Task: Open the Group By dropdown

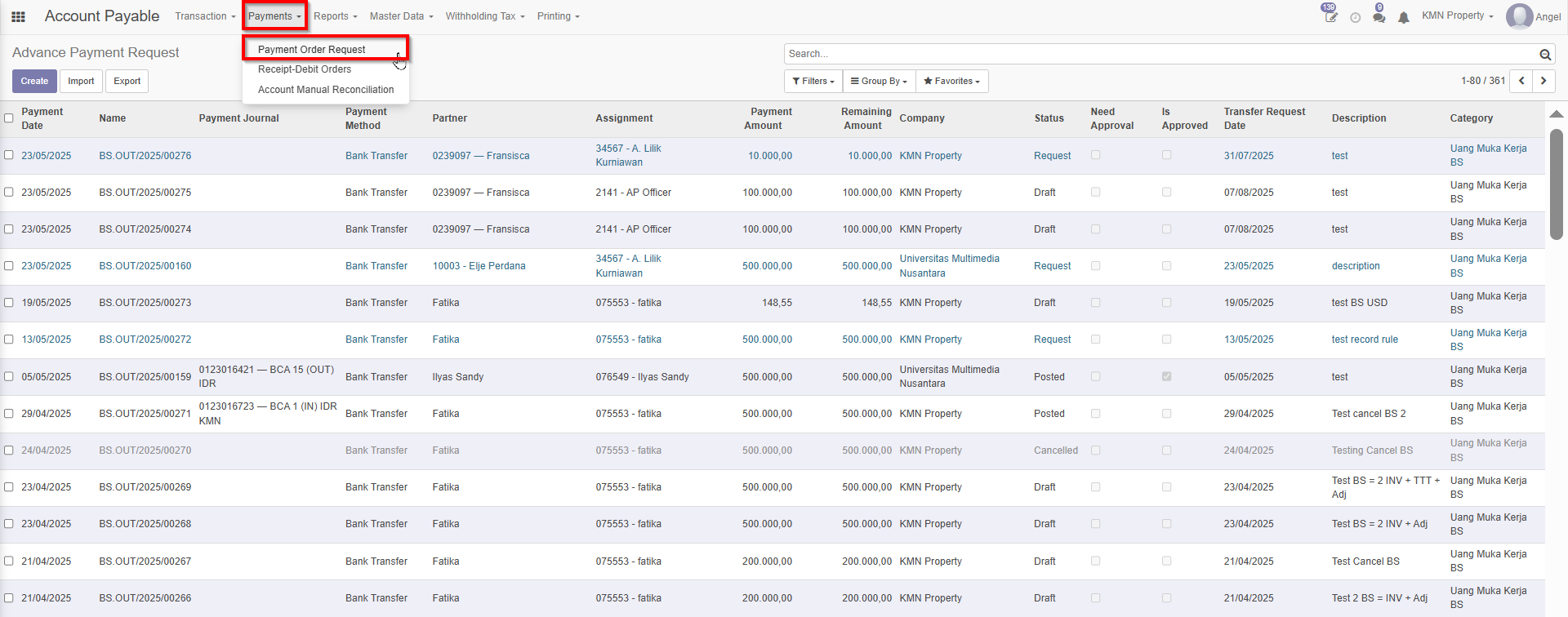Action: tap(879, 81)
